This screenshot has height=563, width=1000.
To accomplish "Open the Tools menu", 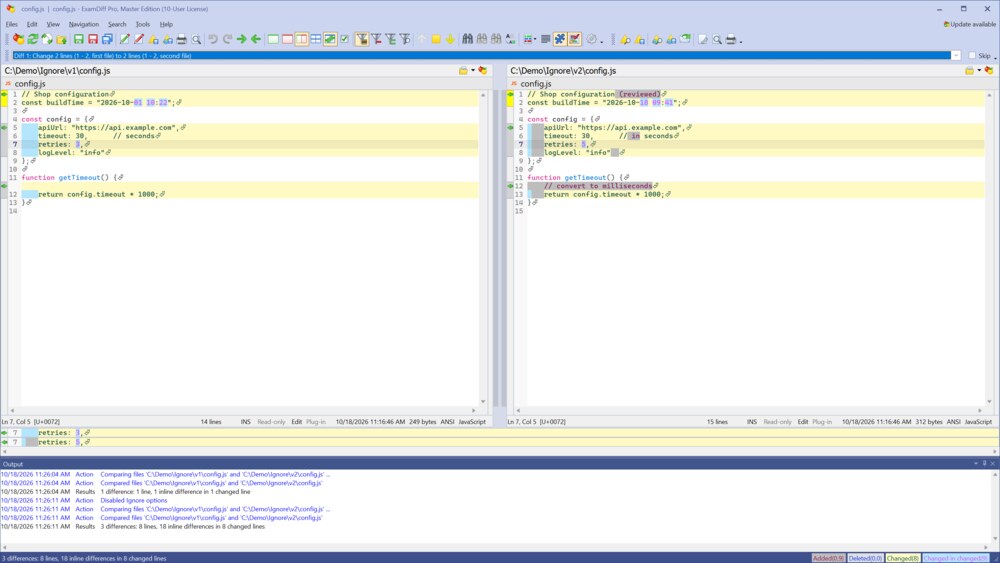I will (142, 24).
